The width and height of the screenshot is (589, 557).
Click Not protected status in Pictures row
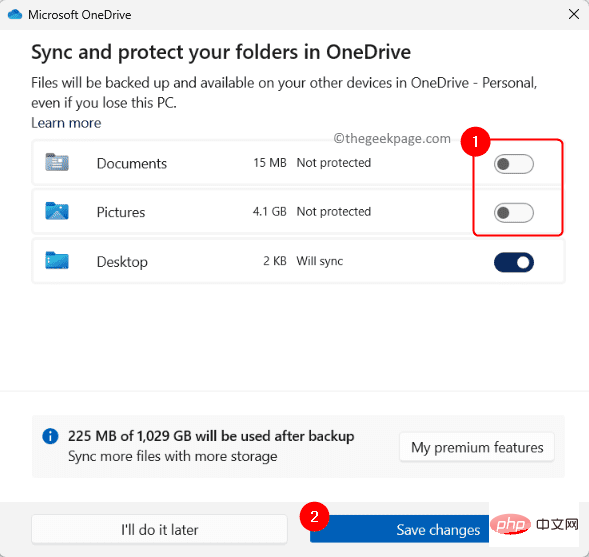(334, 212)
